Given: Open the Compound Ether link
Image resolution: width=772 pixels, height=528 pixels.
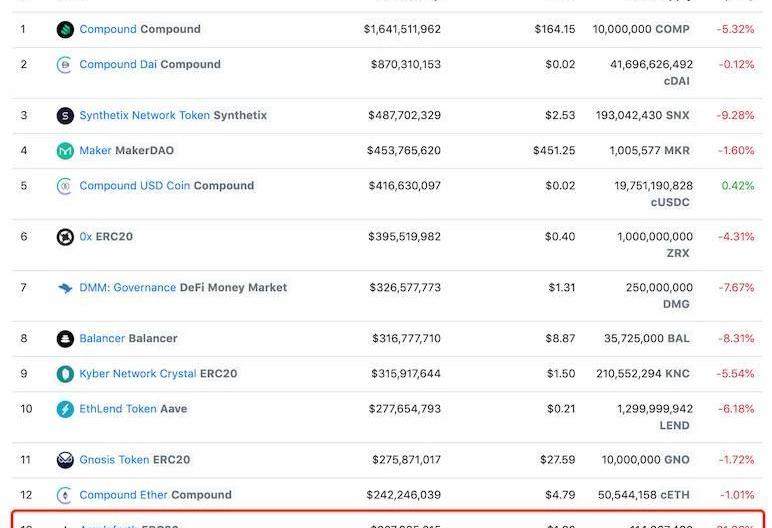Looking at the screenshot, I should (x=124, y=495).
